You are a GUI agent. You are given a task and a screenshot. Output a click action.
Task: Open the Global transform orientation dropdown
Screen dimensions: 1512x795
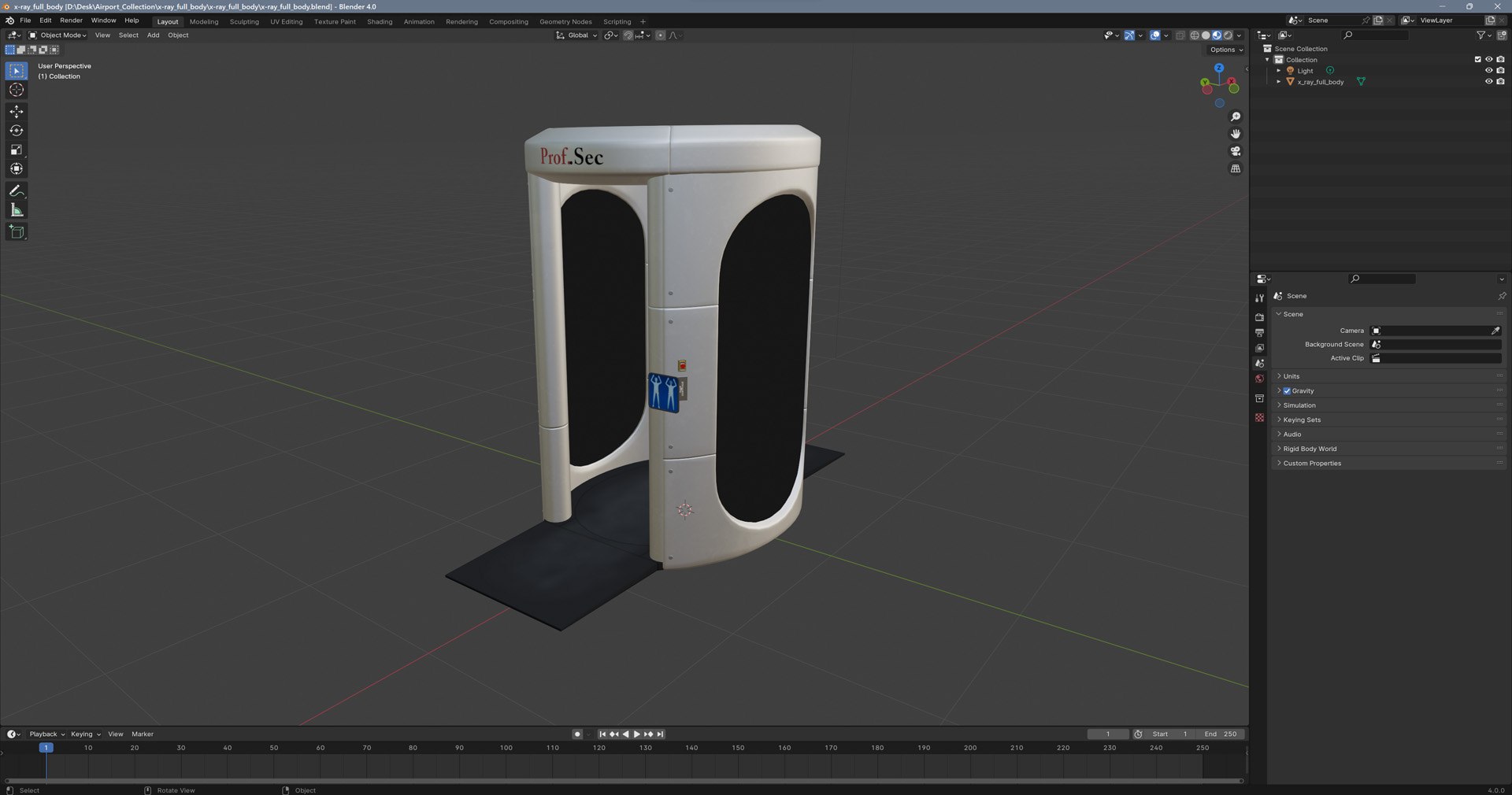[576, 35]
